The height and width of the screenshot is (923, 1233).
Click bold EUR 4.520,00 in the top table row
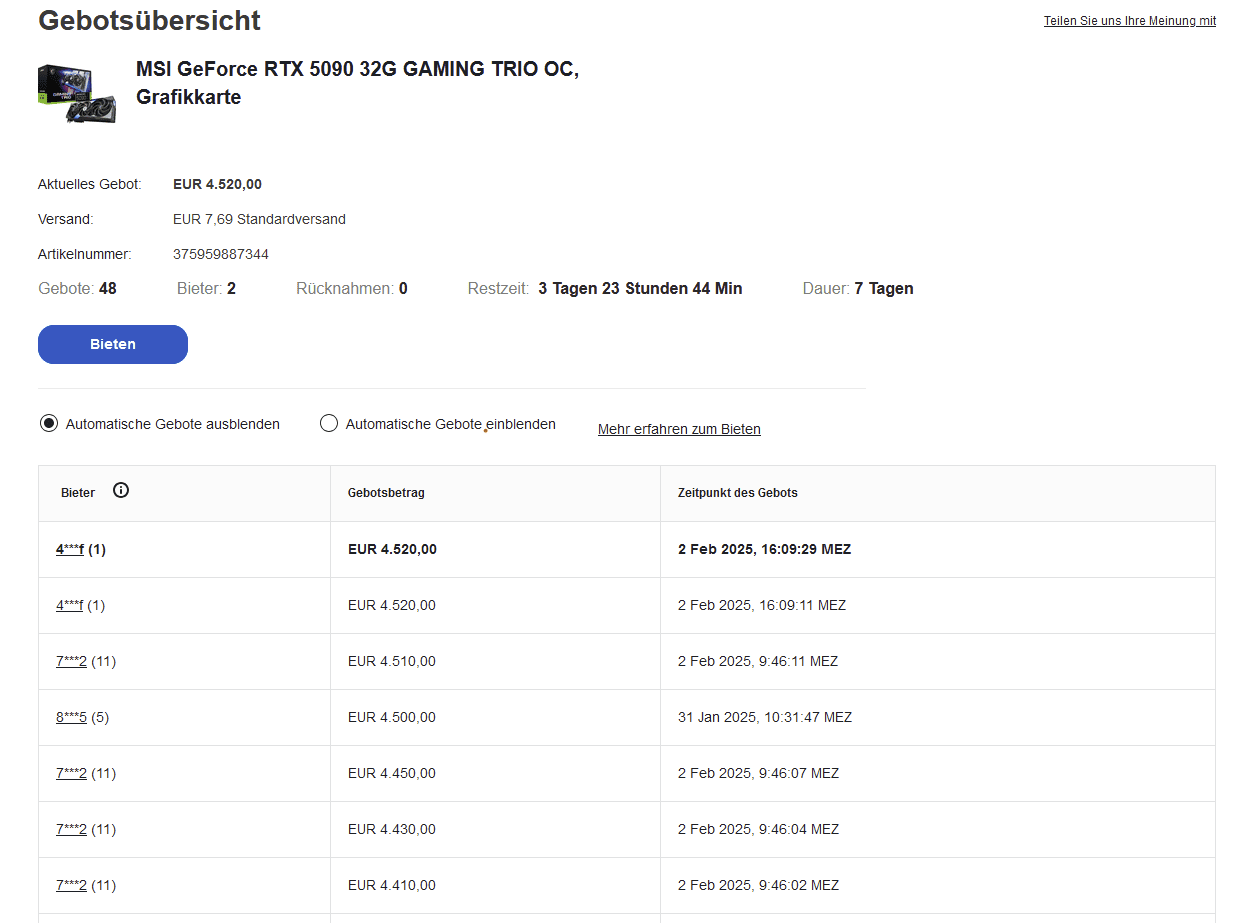pos(392,549)
